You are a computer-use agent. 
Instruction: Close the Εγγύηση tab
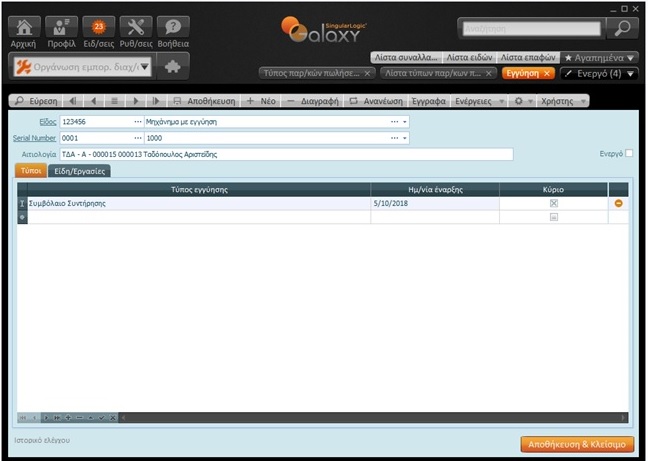[x=546, y=73]
